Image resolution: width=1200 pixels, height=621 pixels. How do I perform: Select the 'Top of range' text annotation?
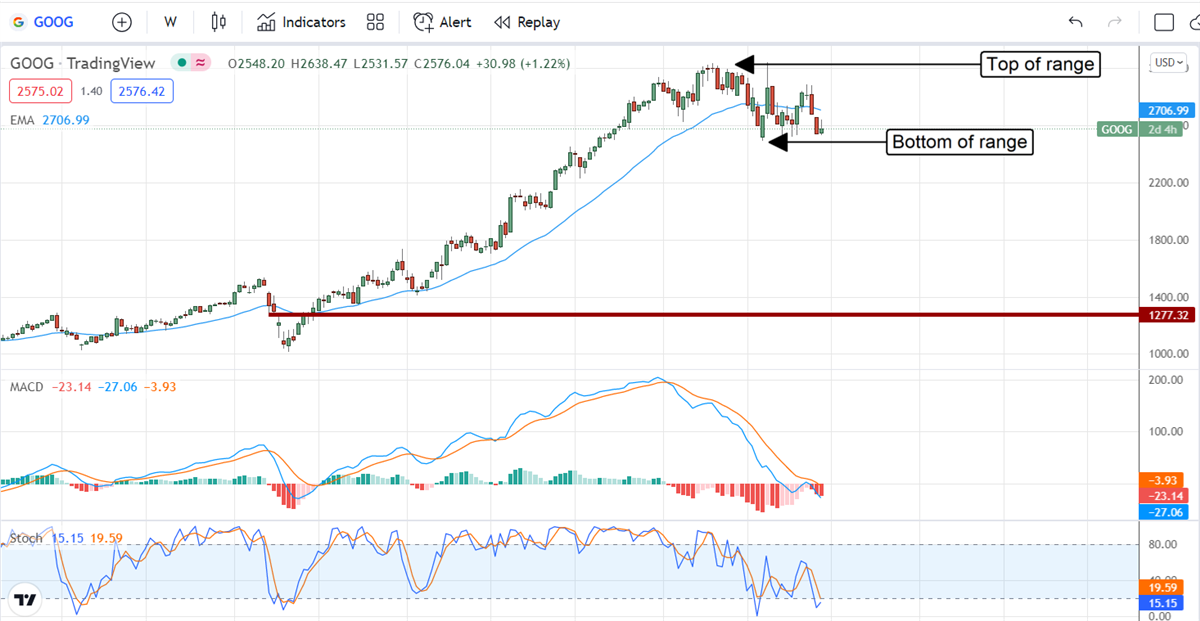tap(1041, 65)
